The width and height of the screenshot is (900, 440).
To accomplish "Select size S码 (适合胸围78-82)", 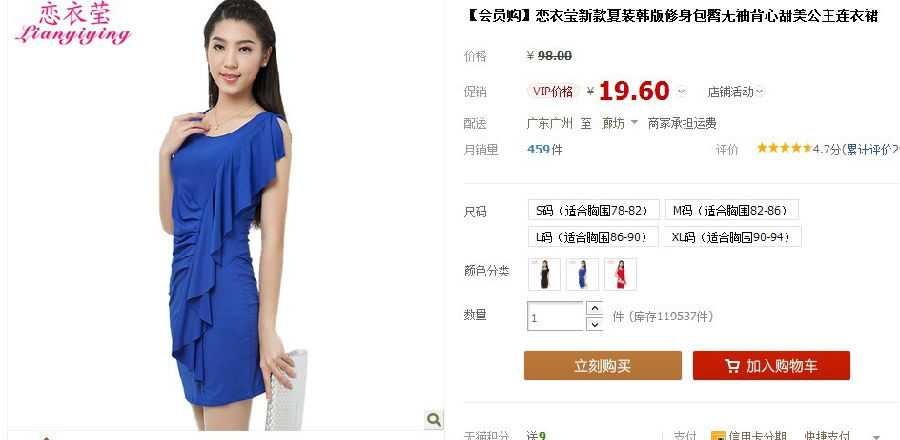I will (x=593, y=210).
